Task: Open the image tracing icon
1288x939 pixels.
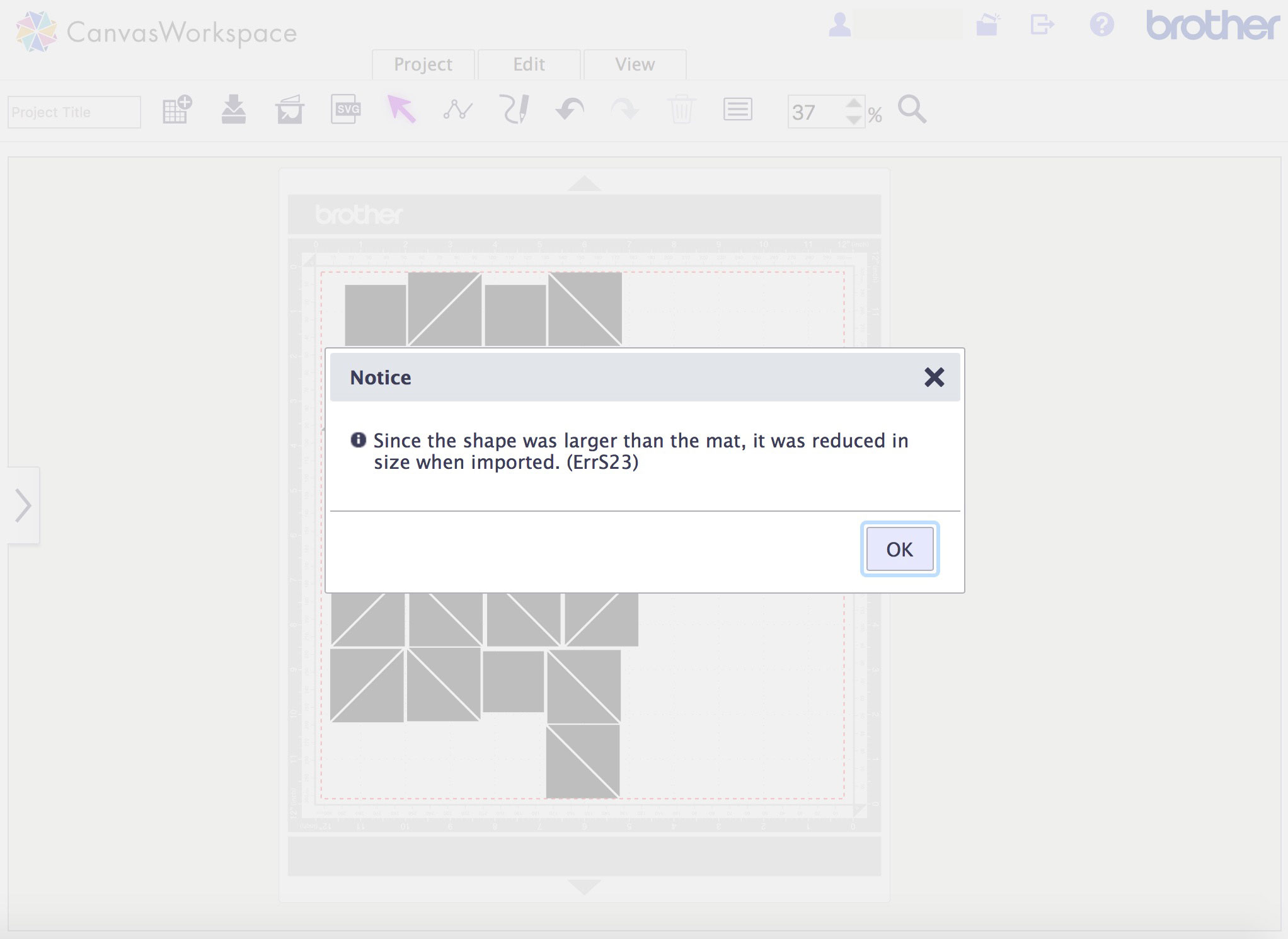Action: coord(290,110)
